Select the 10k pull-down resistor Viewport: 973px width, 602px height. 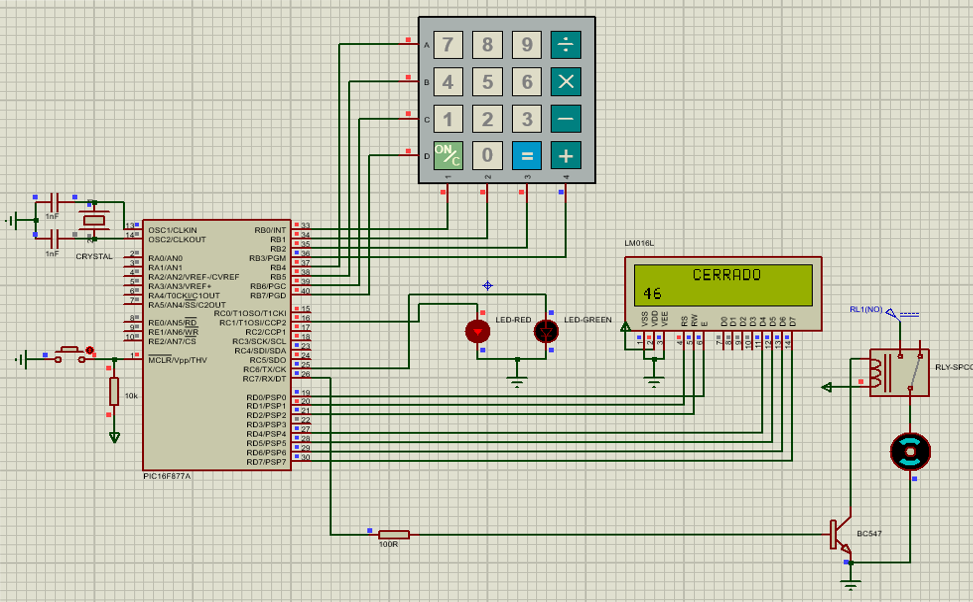pos(114,392)
